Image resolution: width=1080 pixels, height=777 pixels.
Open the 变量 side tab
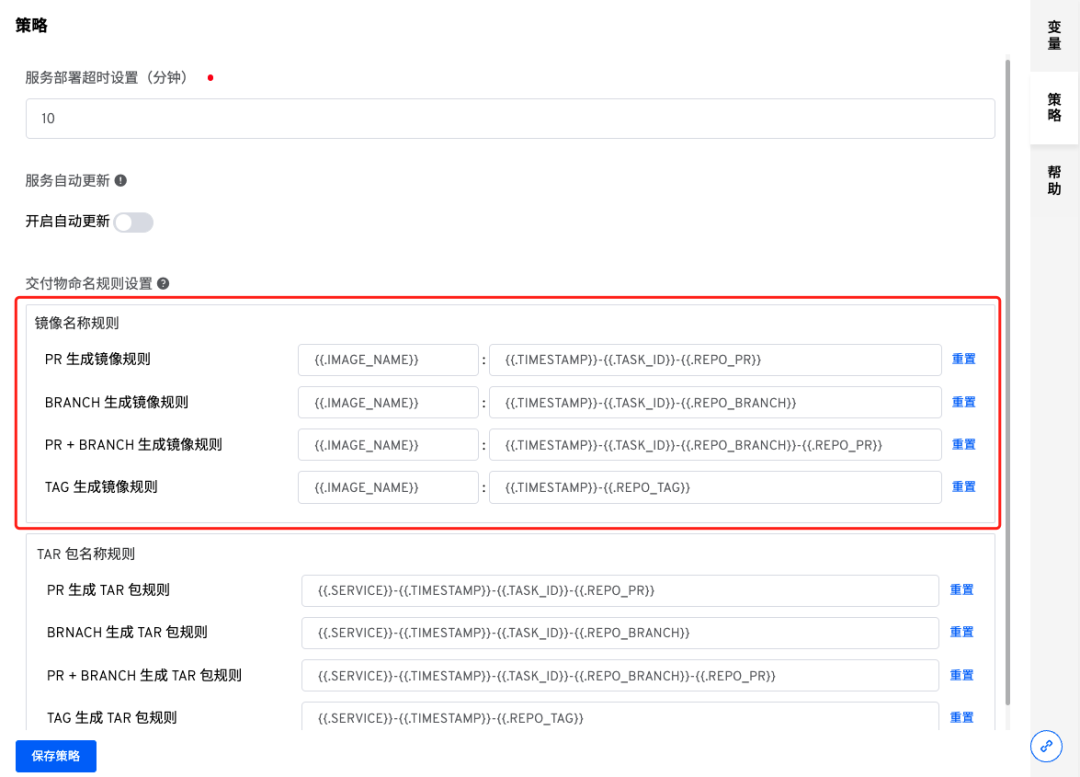point(1054,35)
